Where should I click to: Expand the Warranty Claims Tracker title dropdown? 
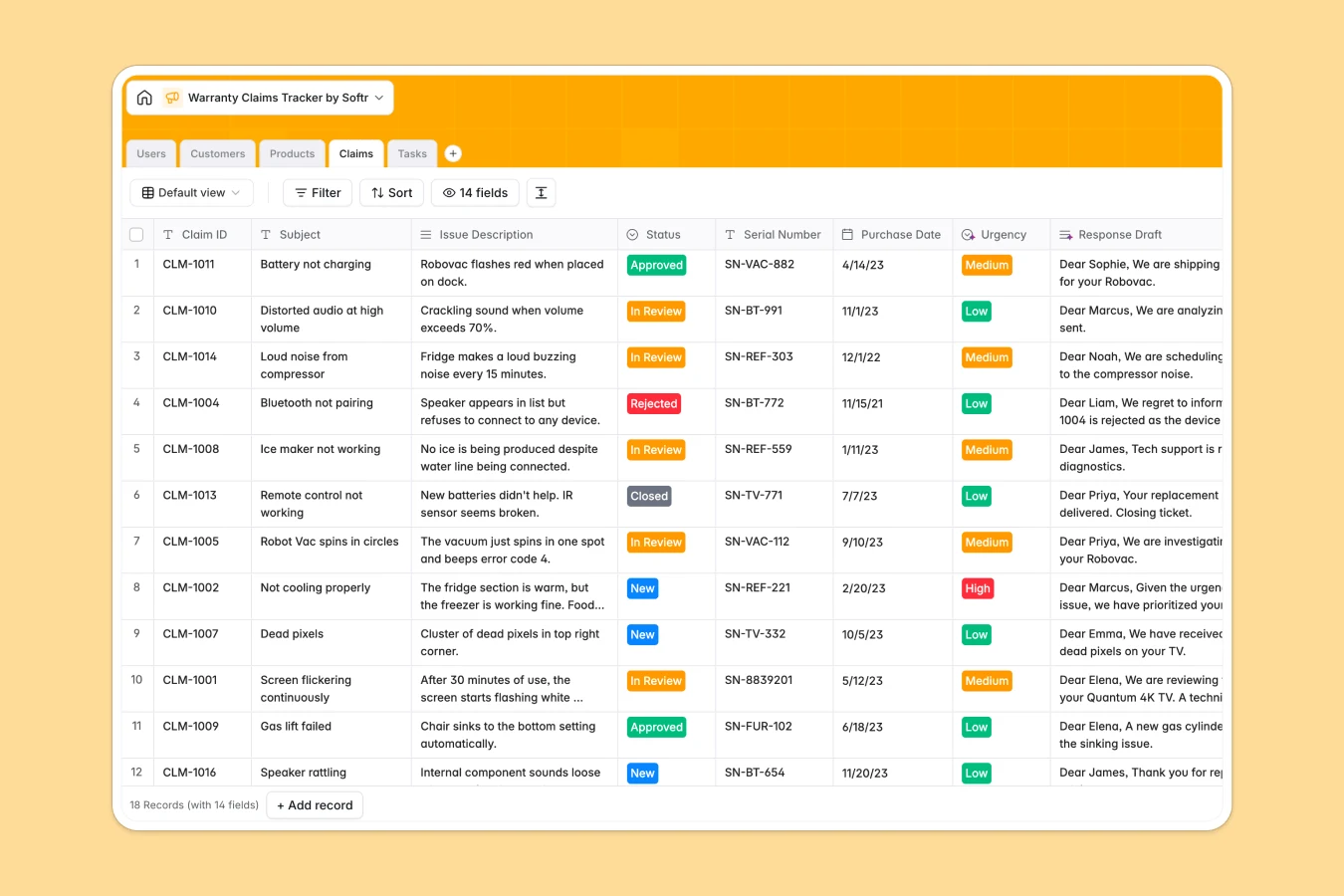378,97
